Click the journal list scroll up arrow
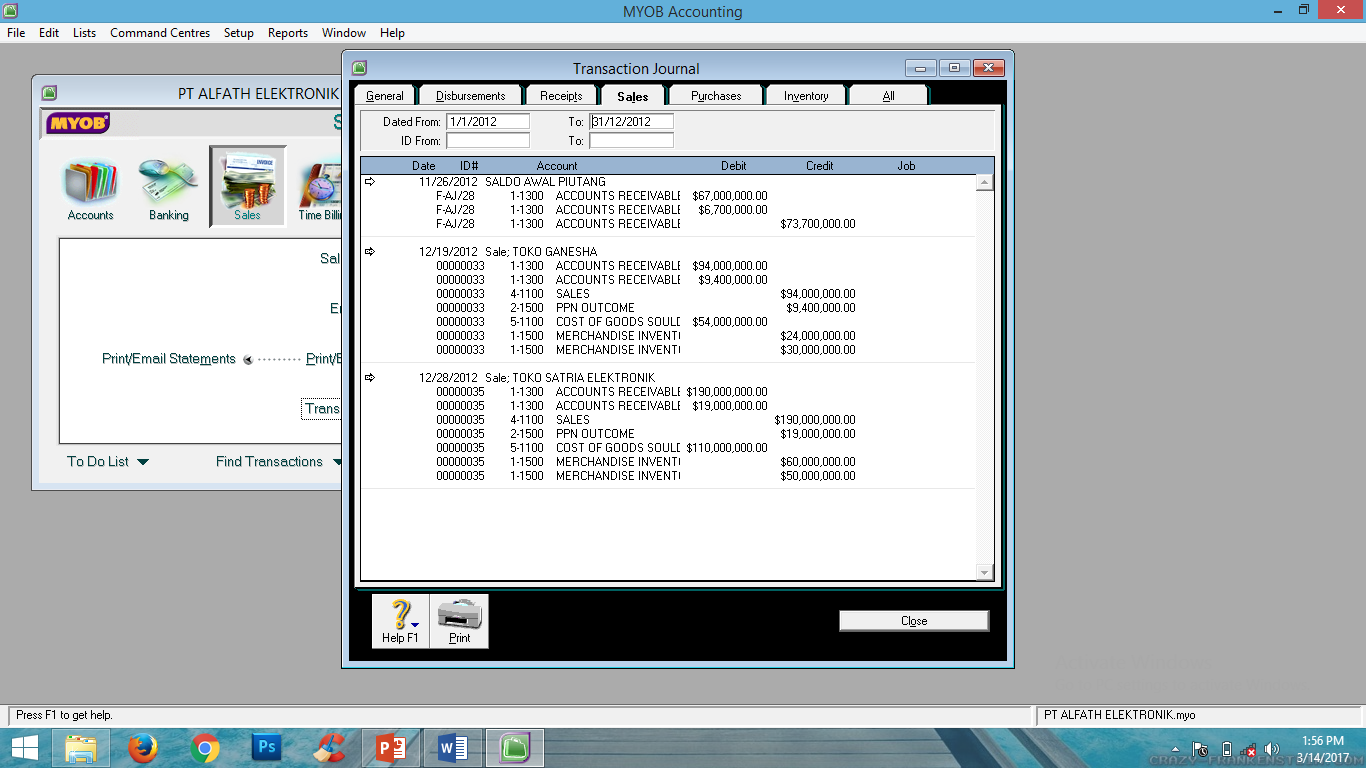This screenshot has height=768, width=1366. click(x=985, y=182)
